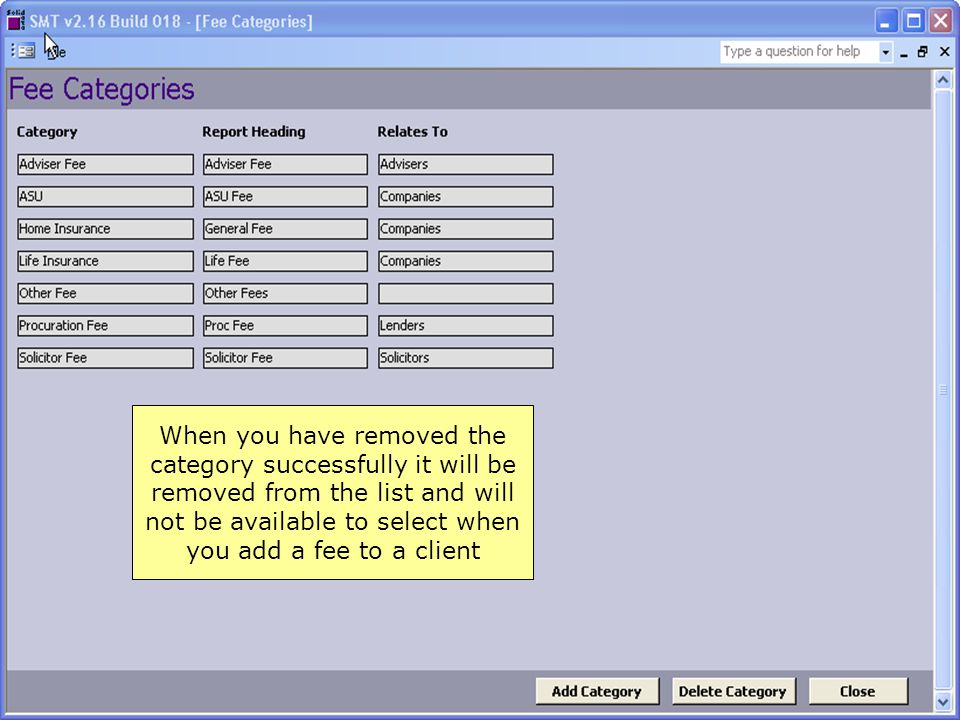
Task: Click the ASU Fee report heading field
Action: (x=285, y=197)
